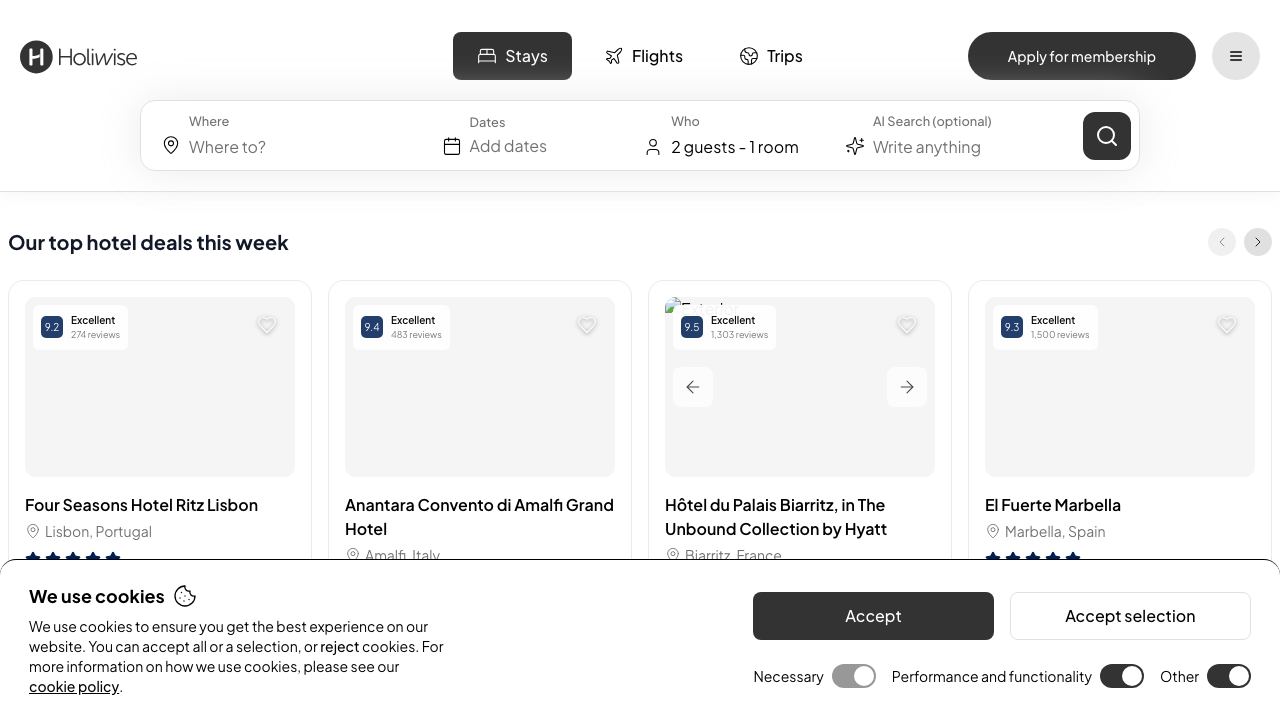Image resolution: width=1280 pixels, height=720 pixels.
Task: Favorite Four Seasons Hotel Ritz Lisbon heart
Action: click(x=267, y=325)
